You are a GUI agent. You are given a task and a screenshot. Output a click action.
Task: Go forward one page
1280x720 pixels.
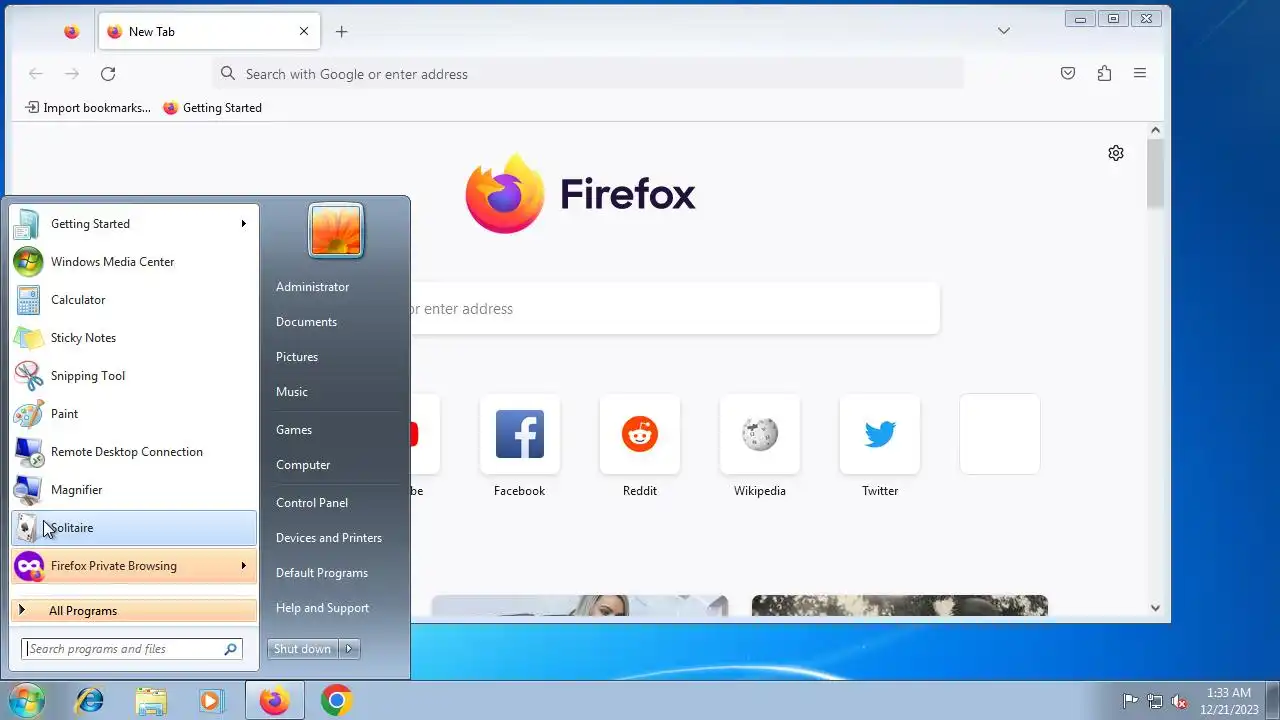tap(72, 74)
